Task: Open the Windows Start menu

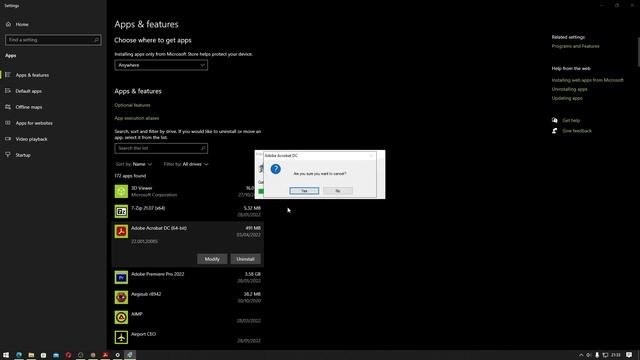Action: 6,355
